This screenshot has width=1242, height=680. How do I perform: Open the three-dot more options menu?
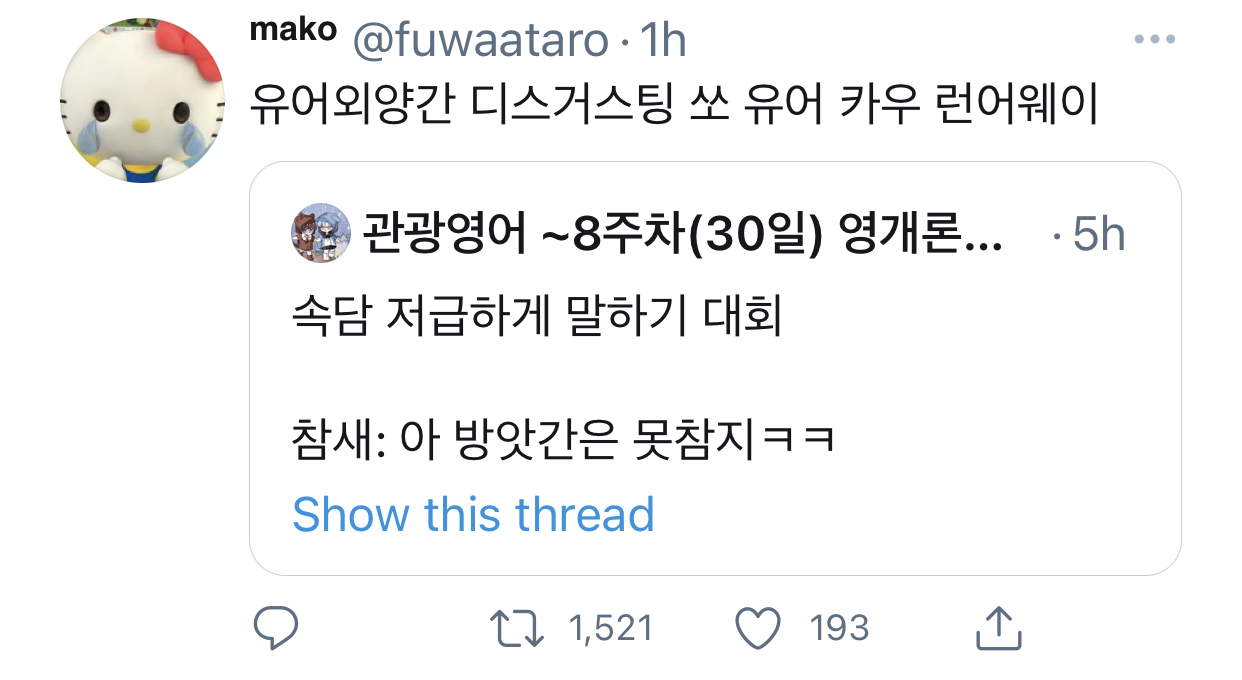[1153, 40]
